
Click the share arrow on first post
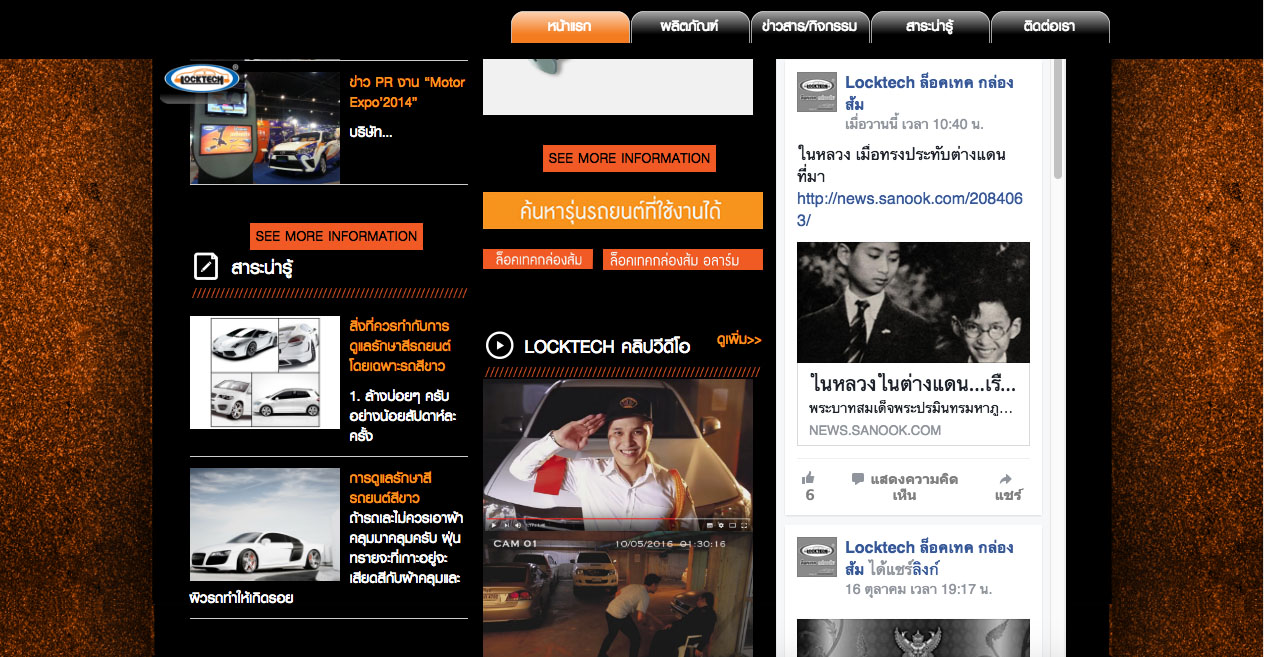click(1005, 479)
